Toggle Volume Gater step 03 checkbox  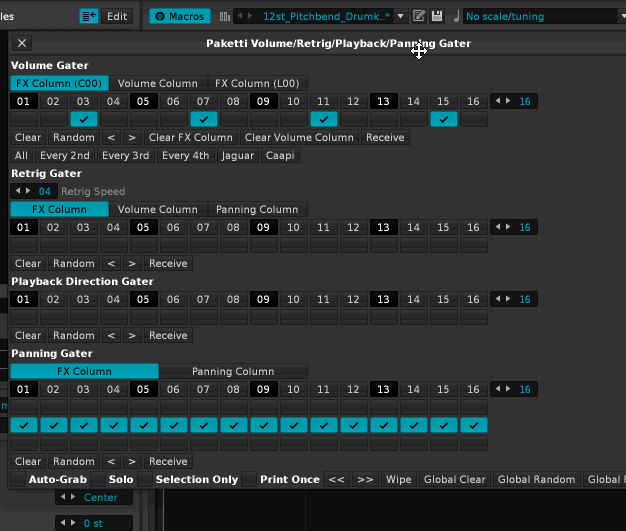84,119
